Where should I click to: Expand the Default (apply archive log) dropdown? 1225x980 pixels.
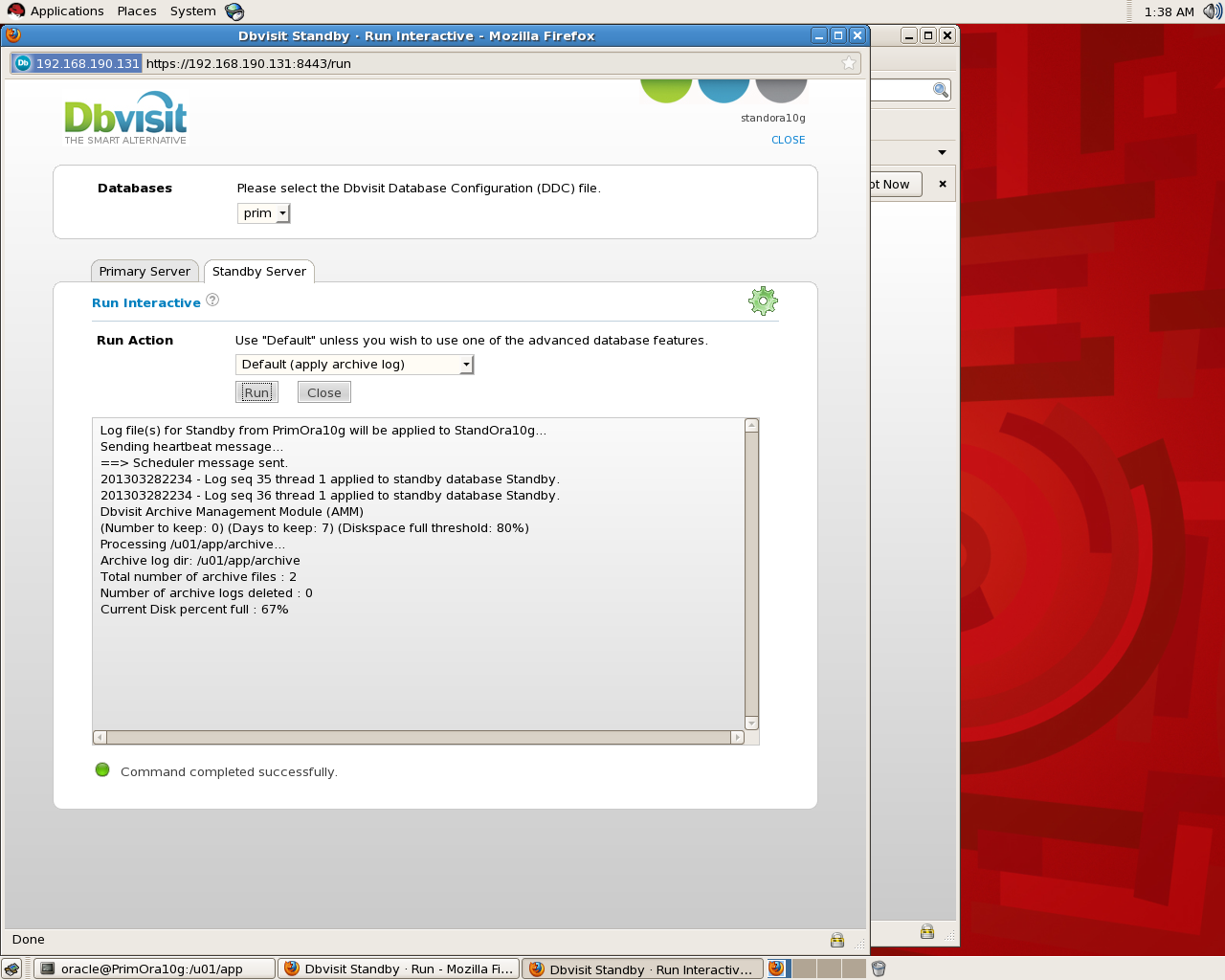[x=354, y=365]
